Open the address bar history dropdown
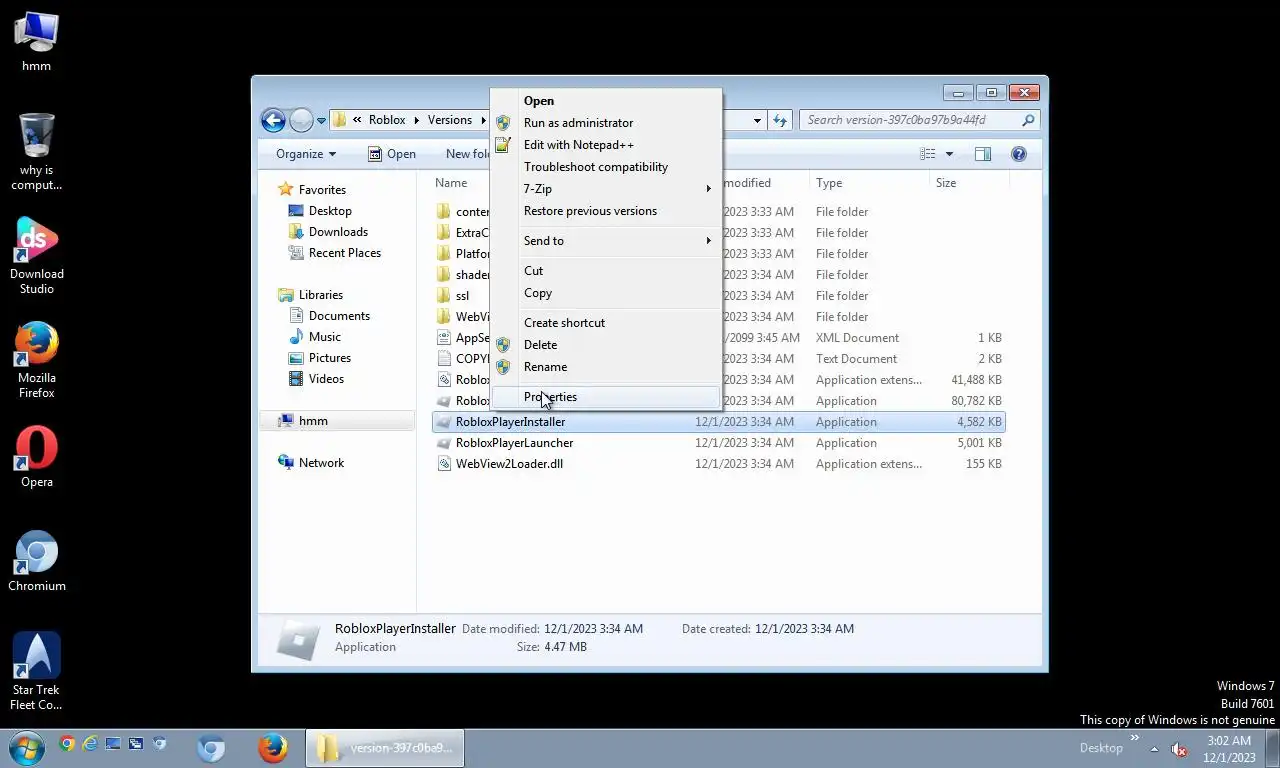 757,120
